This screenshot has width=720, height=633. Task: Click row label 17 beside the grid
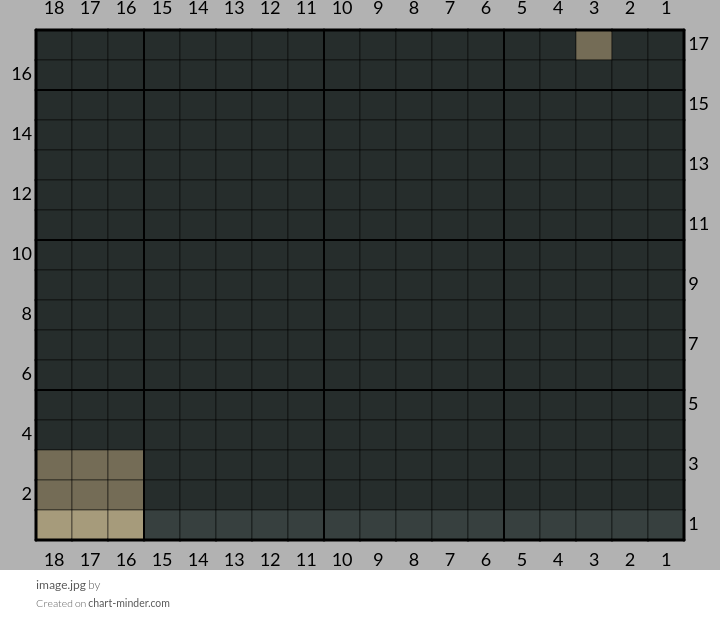coord(698,44)
